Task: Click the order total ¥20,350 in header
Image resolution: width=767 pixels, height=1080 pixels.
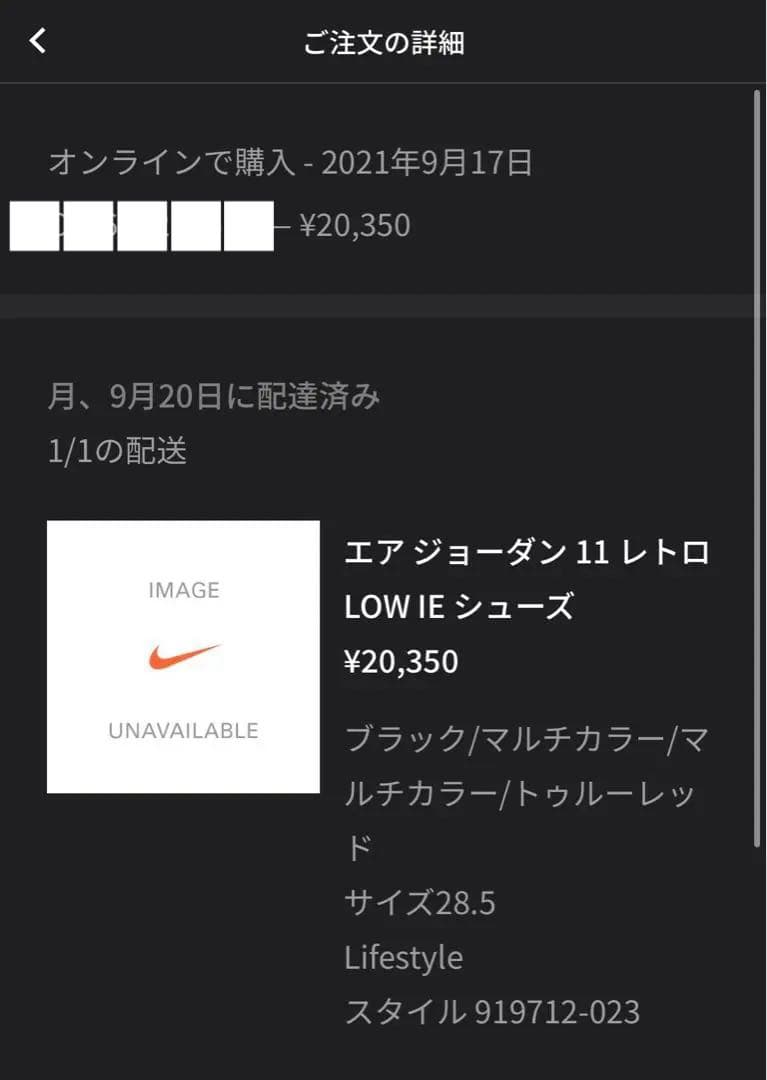Action: 355,226
